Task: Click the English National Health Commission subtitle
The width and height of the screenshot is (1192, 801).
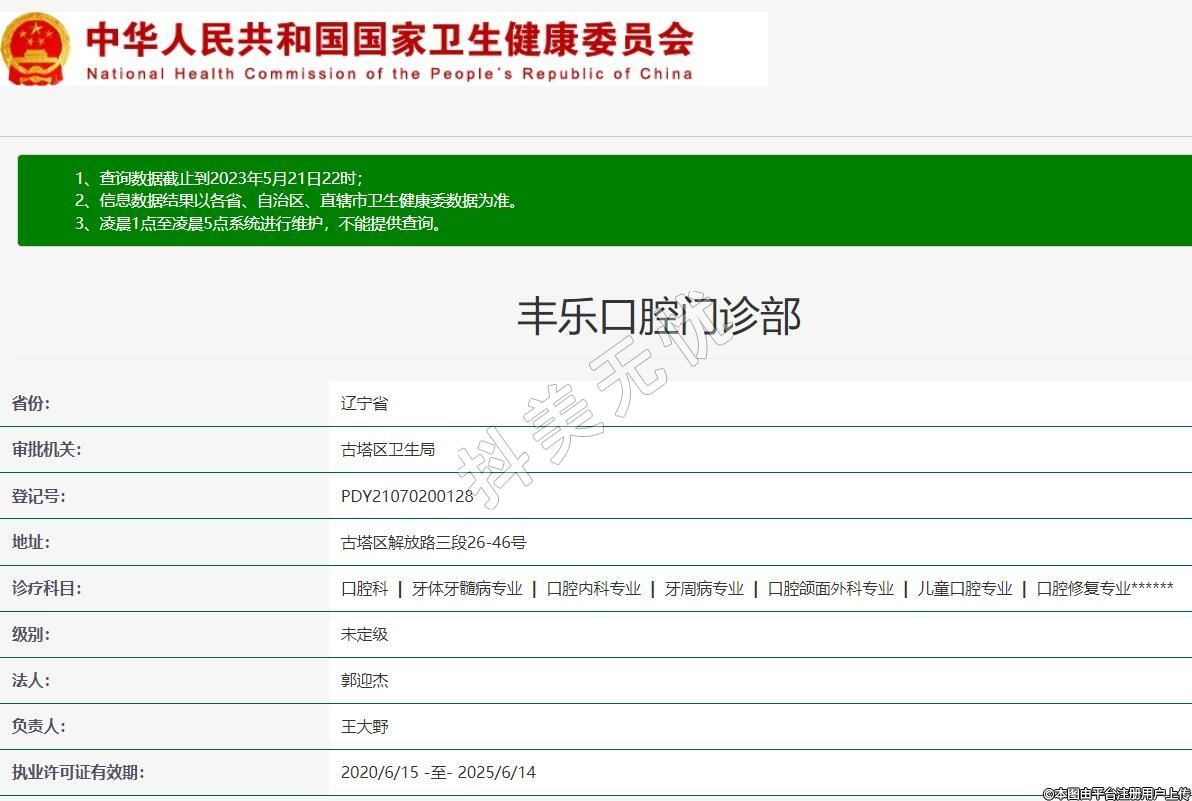Action: [389, 74]
